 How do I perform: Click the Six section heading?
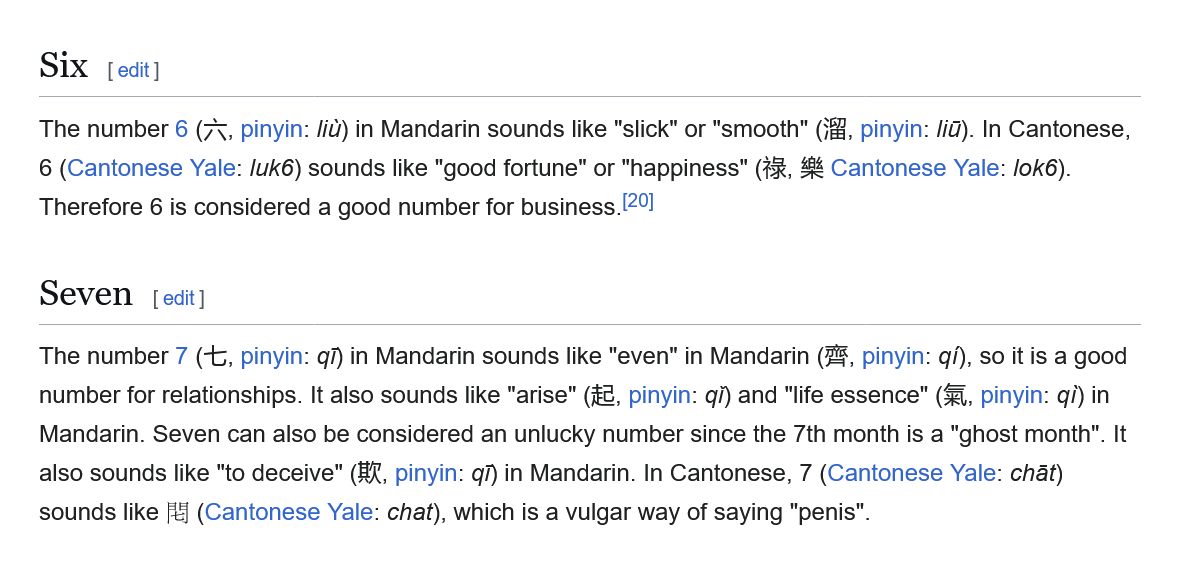(64, 66)
